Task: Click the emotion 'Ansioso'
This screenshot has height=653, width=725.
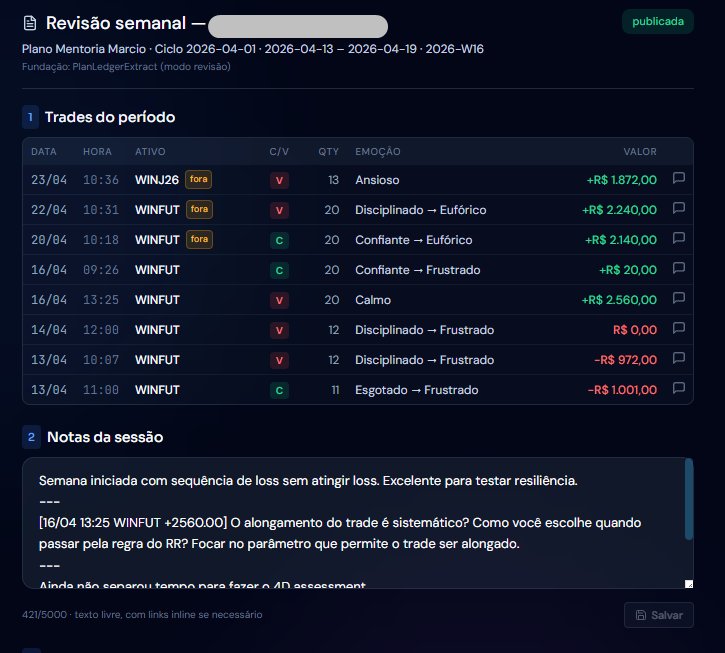Action: (x=377, y=180)
